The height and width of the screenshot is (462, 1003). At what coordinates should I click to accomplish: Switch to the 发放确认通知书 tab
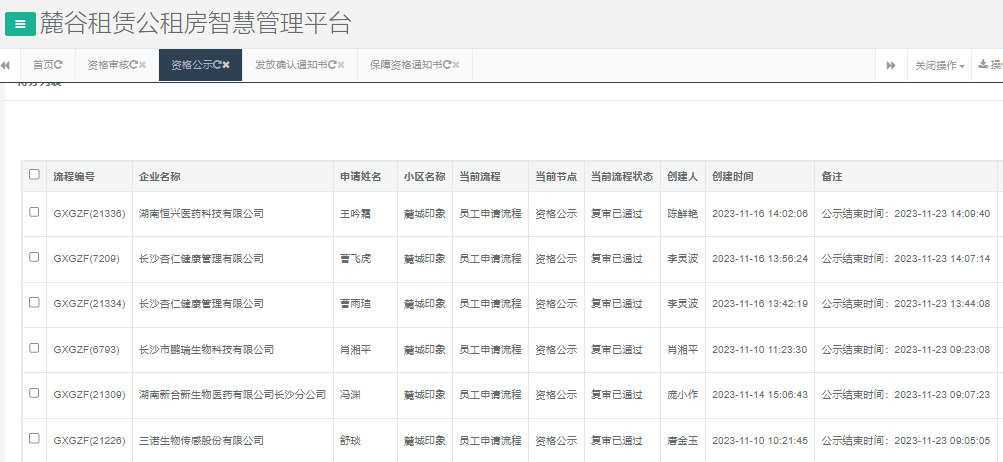[290, 65]
